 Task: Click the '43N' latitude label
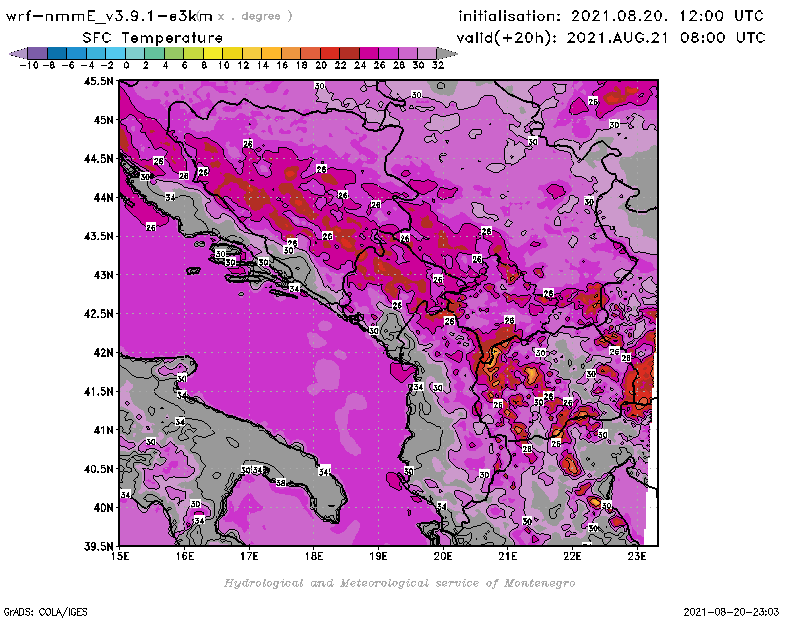(104, 275)
